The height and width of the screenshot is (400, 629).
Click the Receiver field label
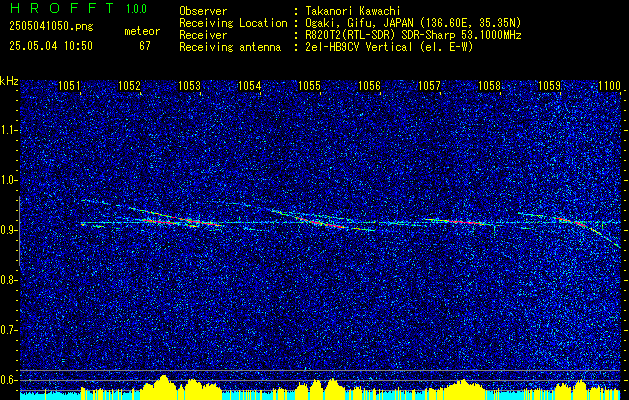(x=203, y=35)
